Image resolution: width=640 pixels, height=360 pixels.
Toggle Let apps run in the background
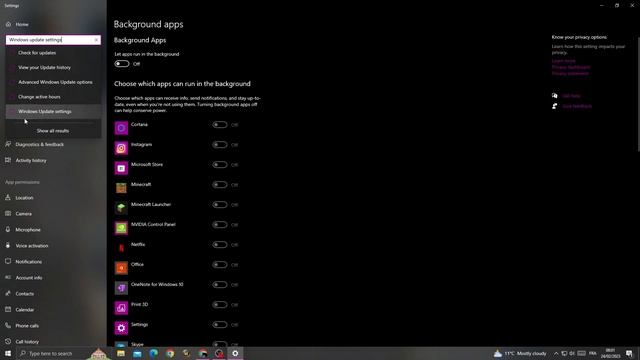click(122, 64)
